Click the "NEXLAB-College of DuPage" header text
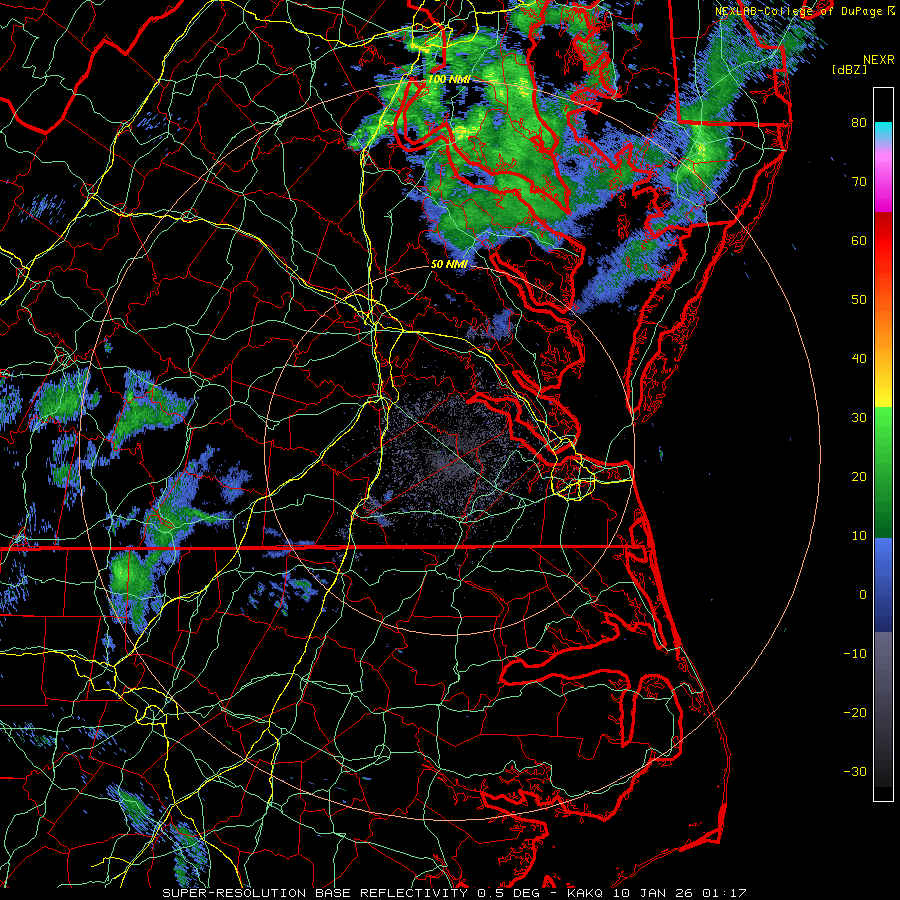Image resolution: width=900 pixels, height=900 pixels. click(x=799, y=11)
